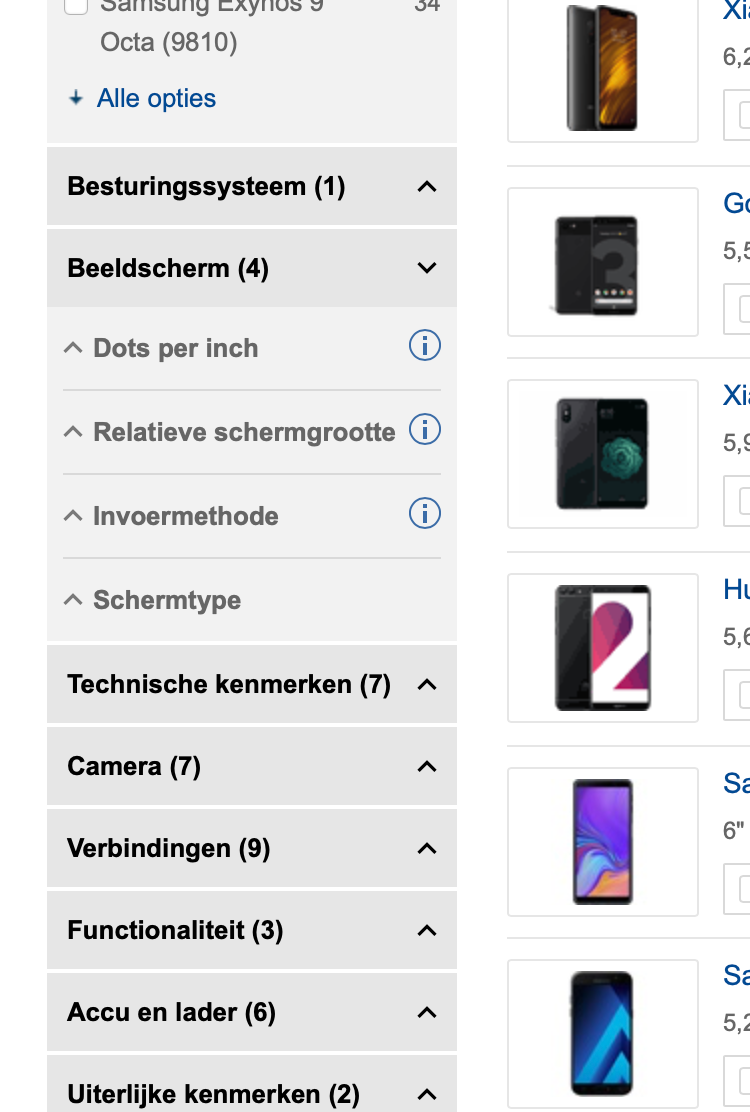The height and width of the screenshot is (1112, 750).
Task: Click chevron icon left of Schermtype
Action: (x=73, y=600)
